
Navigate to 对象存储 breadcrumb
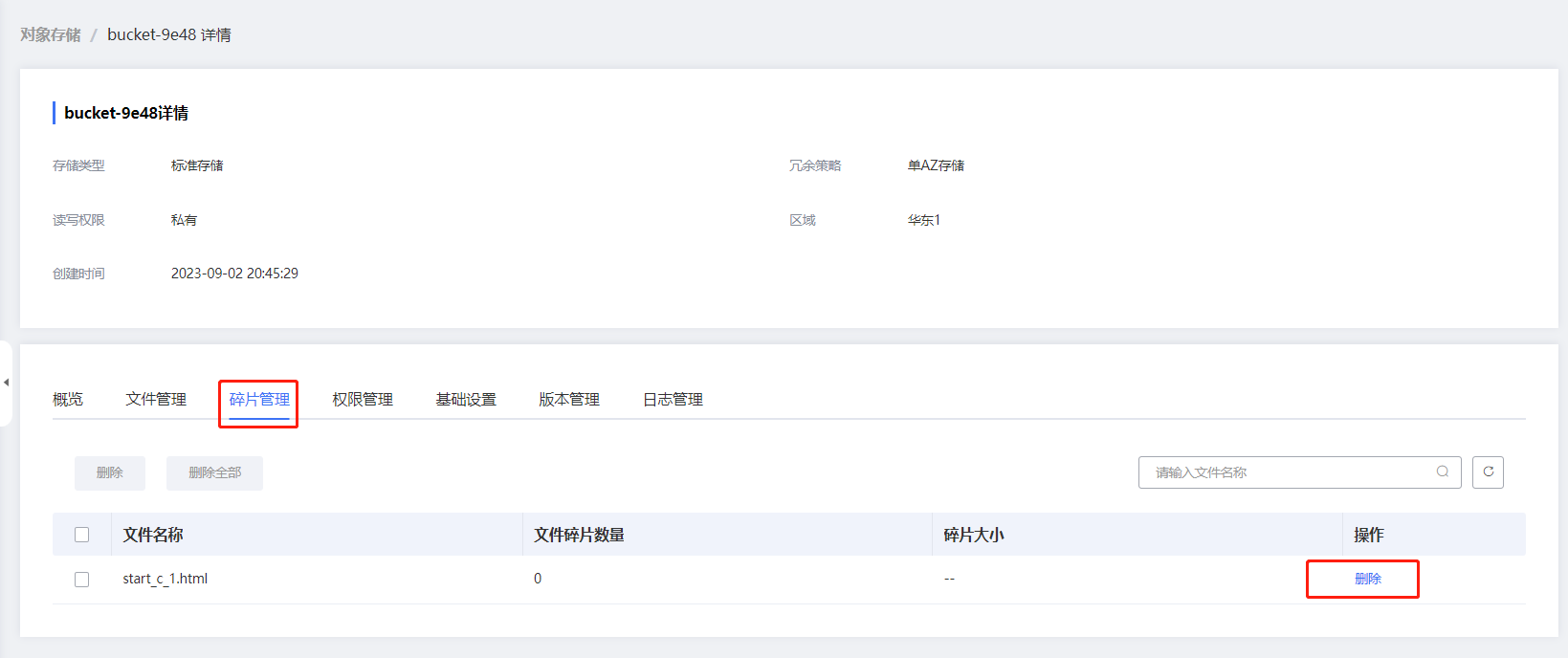pos(51,35)
